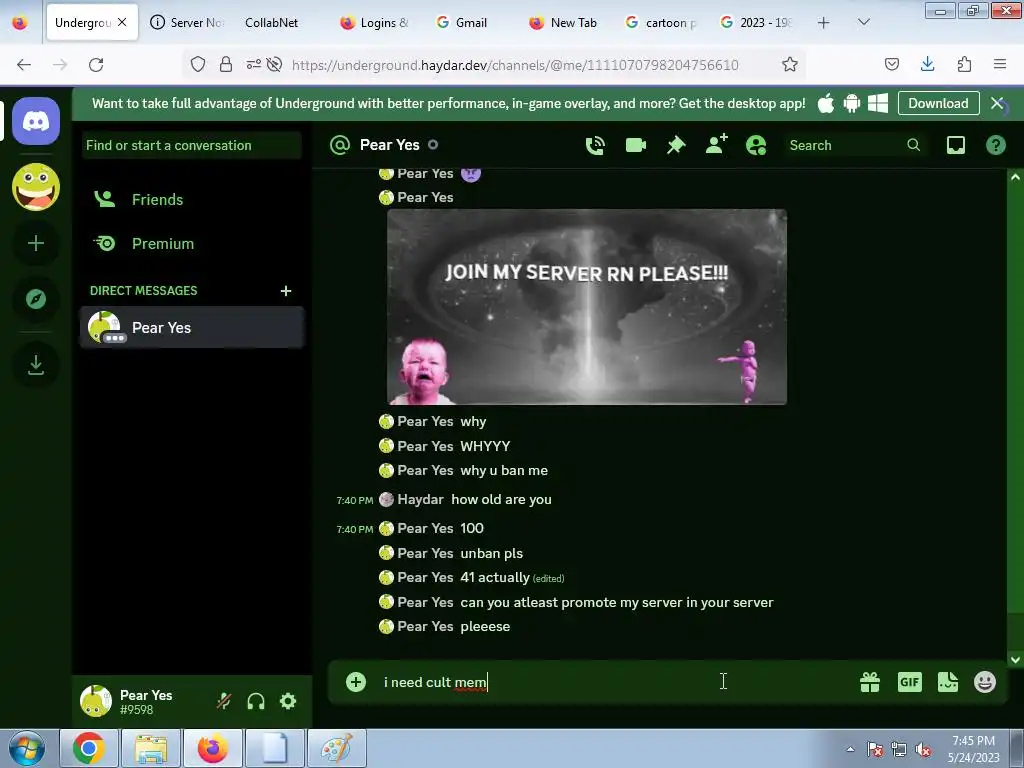Show hidden system tray icons
Screen dimensions: 1024x768
tap(850, 749)
